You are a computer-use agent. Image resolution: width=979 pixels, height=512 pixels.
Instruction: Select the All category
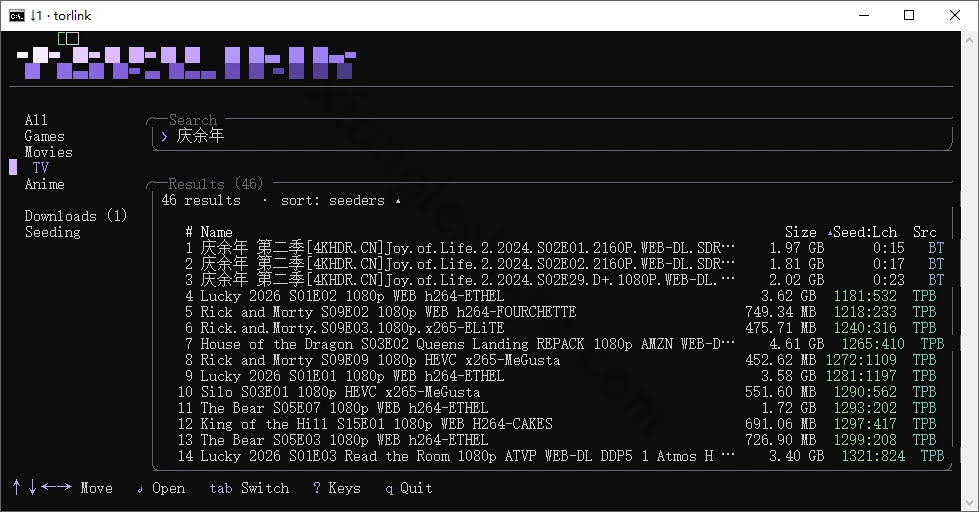pyautogui.click(x=36, y=120)
